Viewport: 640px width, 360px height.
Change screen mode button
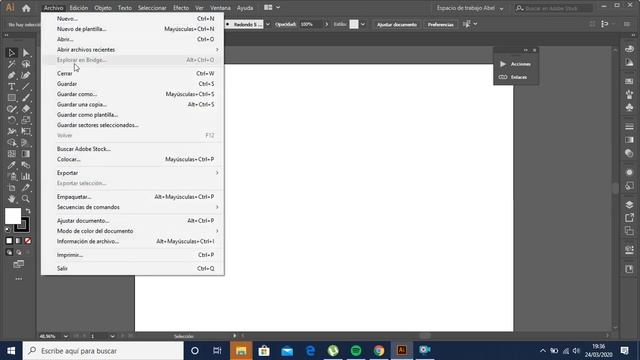click(18, 264)
